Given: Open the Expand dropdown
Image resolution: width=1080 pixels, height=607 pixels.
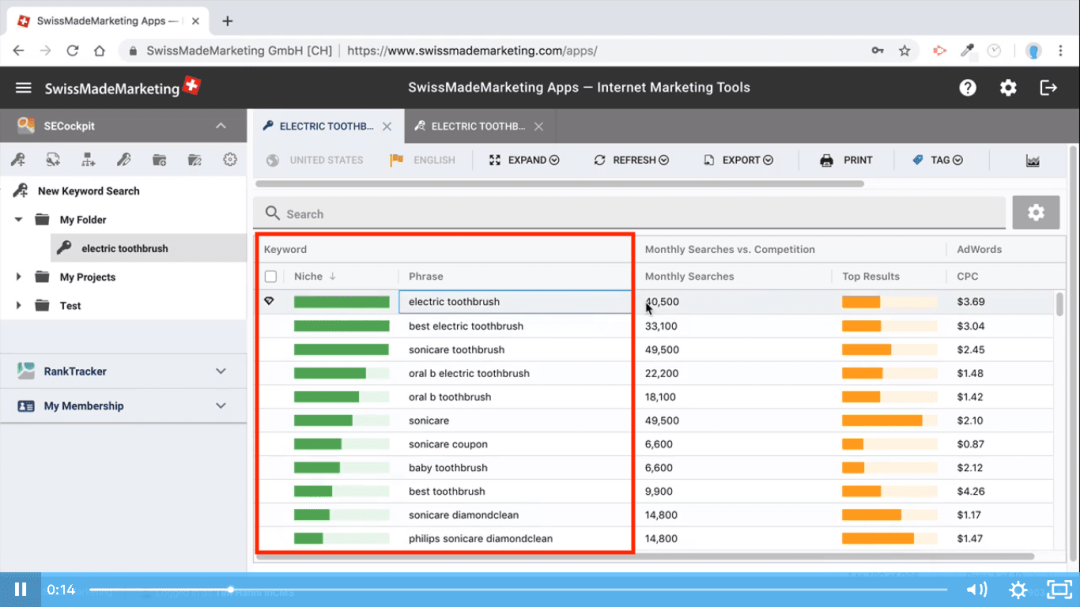Looking at the screenshot, I should click(524, 160).
